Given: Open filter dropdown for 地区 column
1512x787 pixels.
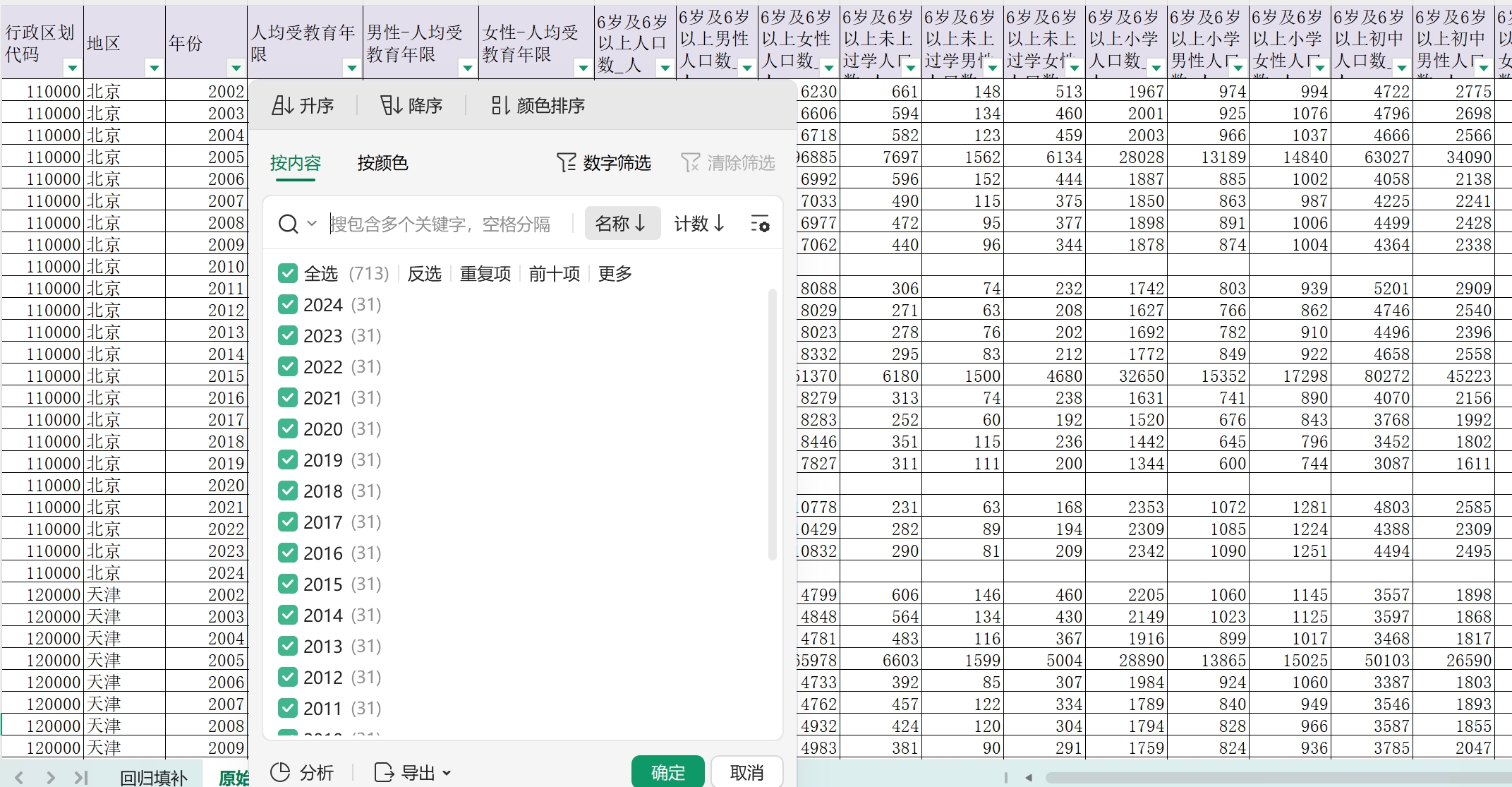Looking at the screenshot, I should 154,68.
